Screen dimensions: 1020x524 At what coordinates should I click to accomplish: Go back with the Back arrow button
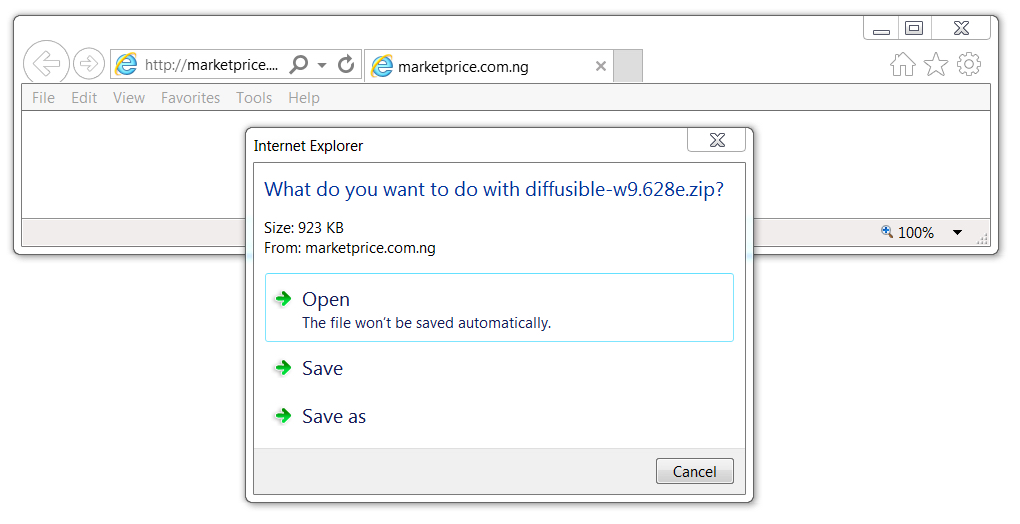(46, 63)
